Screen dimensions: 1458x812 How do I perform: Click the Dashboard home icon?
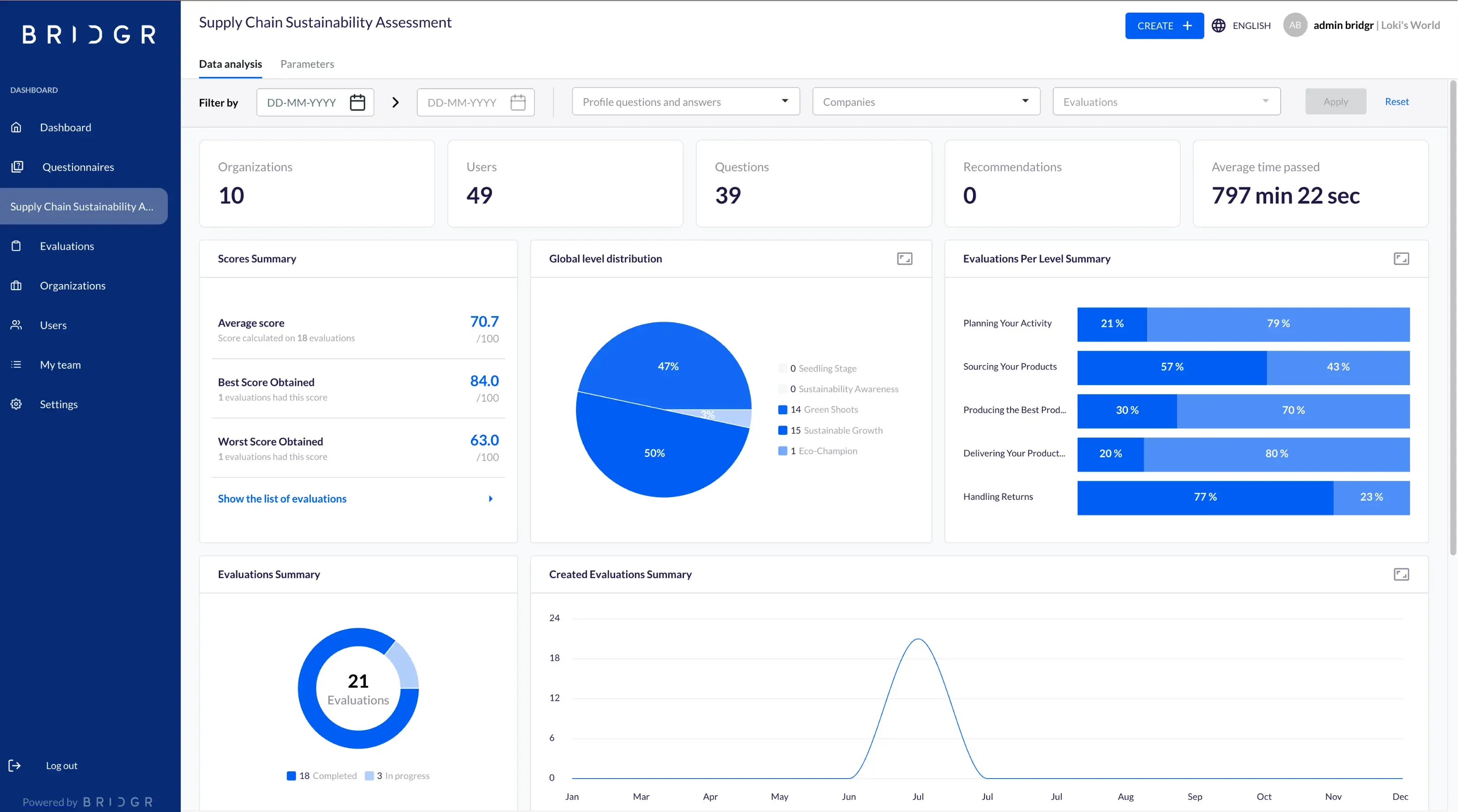pos(16,127)
